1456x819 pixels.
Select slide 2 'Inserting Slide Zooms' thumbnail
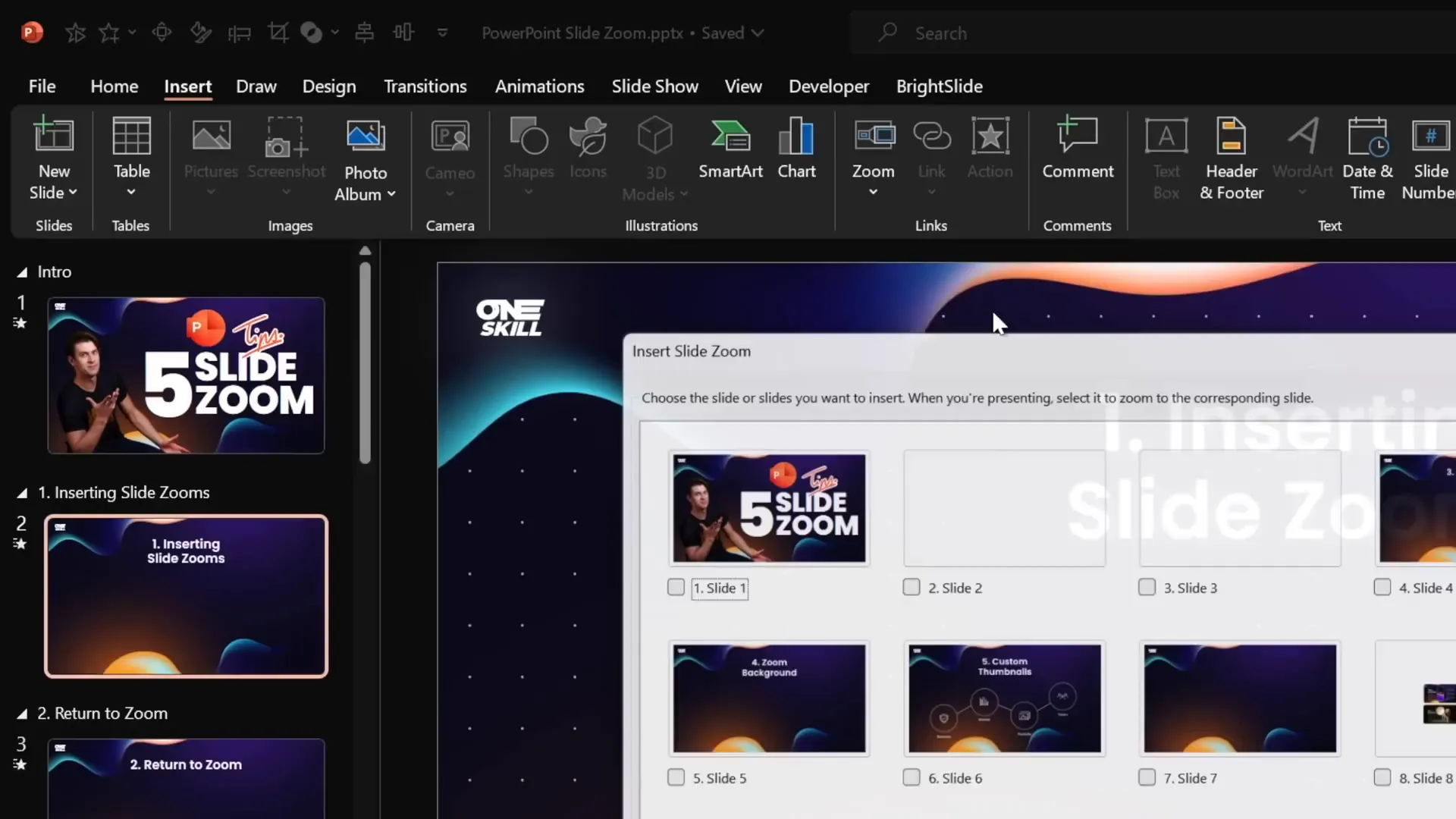[187, 596]
